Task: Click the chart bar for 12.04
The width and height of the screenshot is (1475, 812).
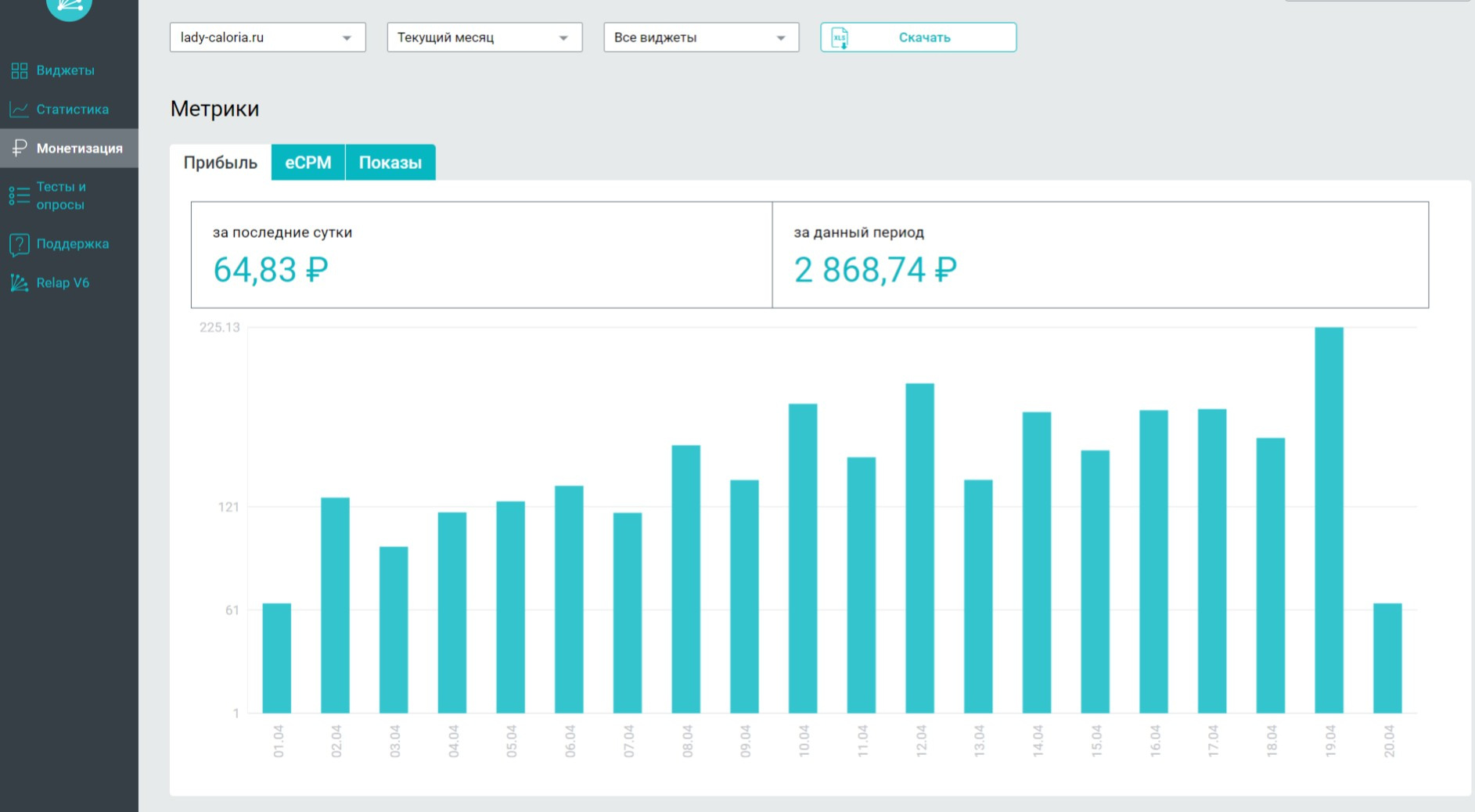Action: (919, 548)
